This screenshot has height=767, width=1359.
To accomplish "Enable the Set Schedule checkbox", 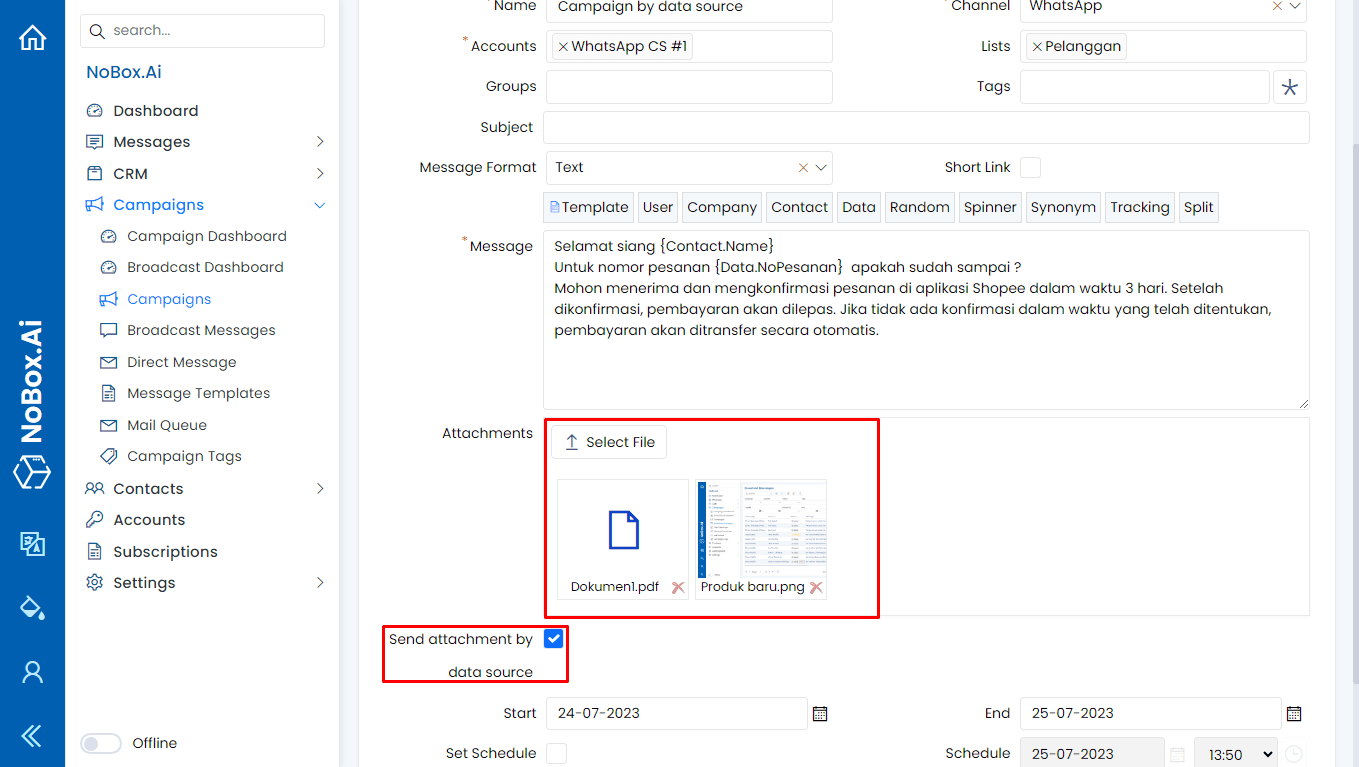I will pos(556,753).
